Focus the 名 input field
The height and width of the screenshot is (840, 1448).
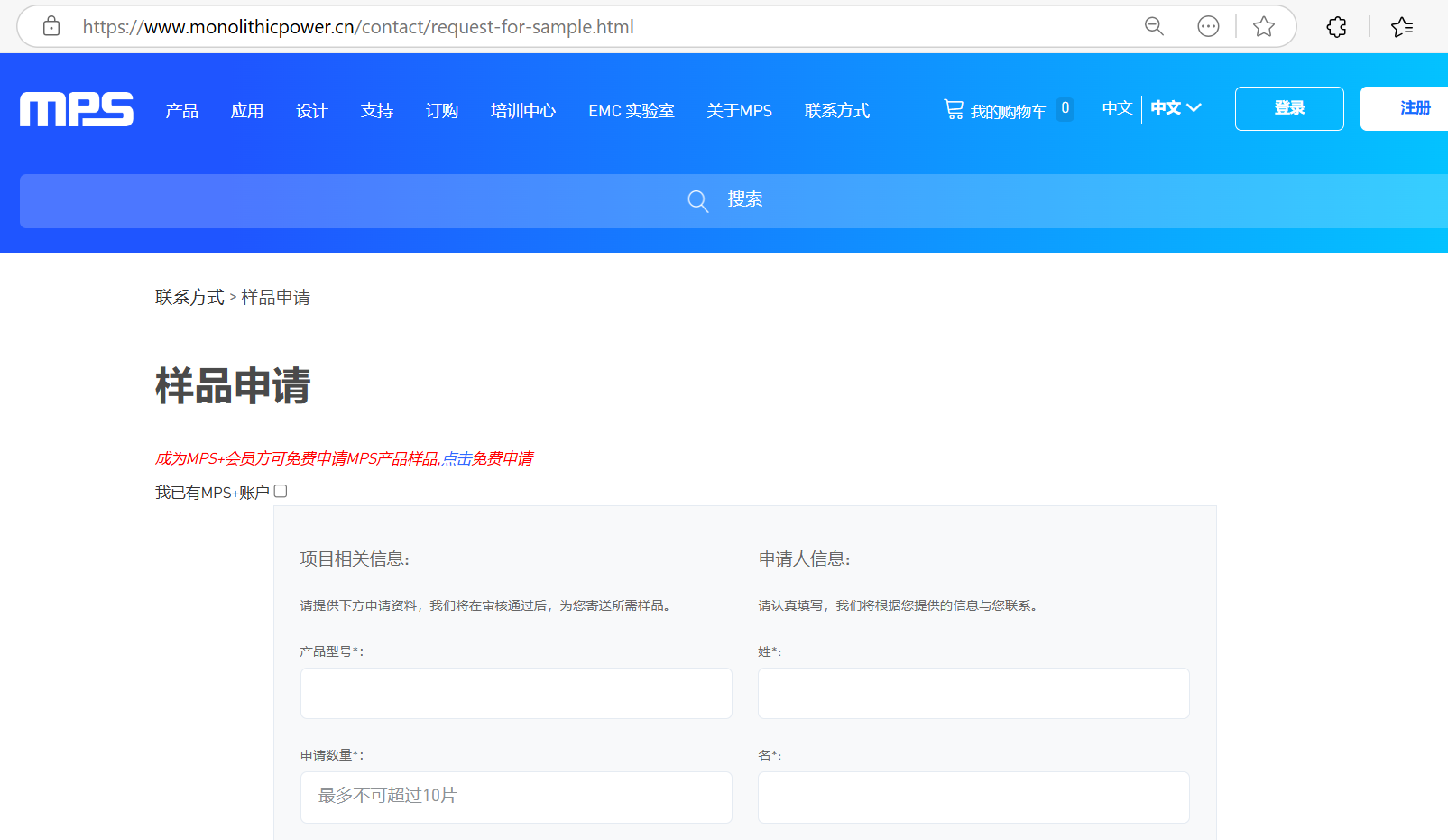pos(973,797)
